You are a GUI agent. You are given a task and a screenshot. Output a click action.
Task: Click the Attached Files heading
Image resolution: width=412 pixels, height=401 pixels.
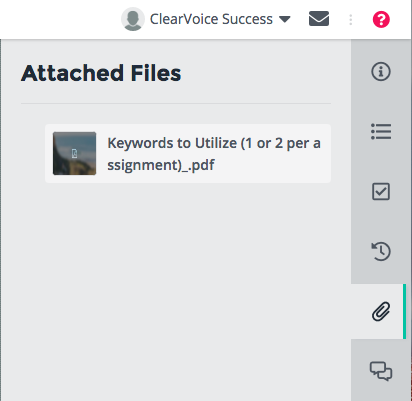pos(101,73)
